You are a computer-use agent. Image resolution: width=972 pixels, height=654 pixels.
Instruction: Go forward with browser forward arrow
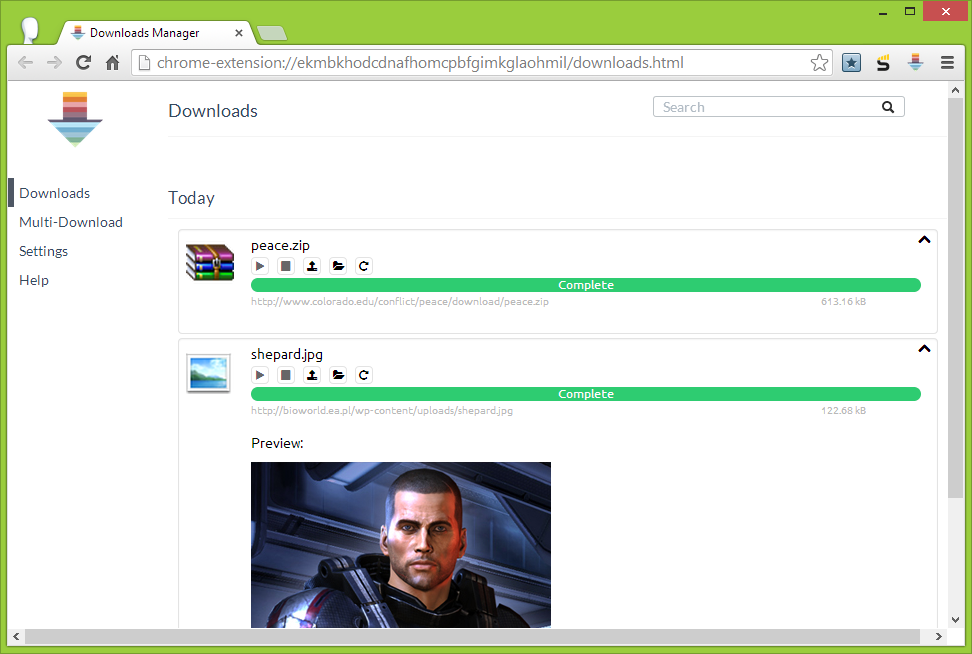pyautogui.click(x=55, y=63)
